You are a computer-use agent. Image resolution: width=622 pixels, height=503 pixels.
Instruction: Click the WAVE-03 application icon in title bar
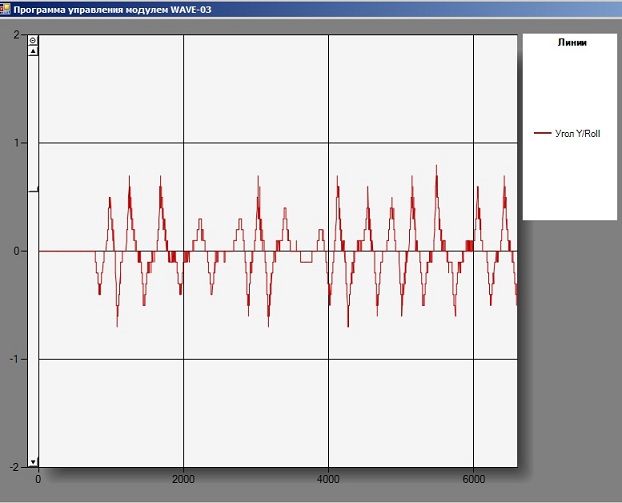[5, 7]
